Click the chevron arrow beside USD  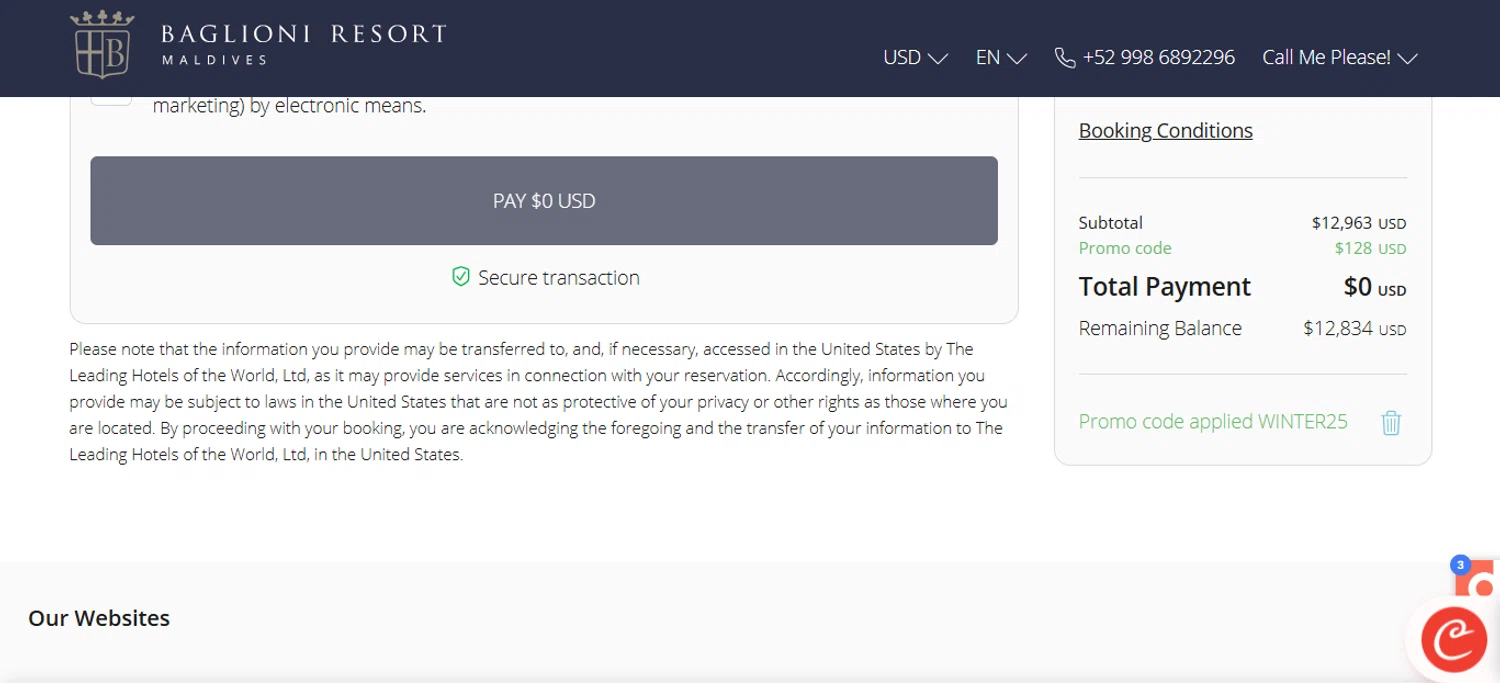938,59
